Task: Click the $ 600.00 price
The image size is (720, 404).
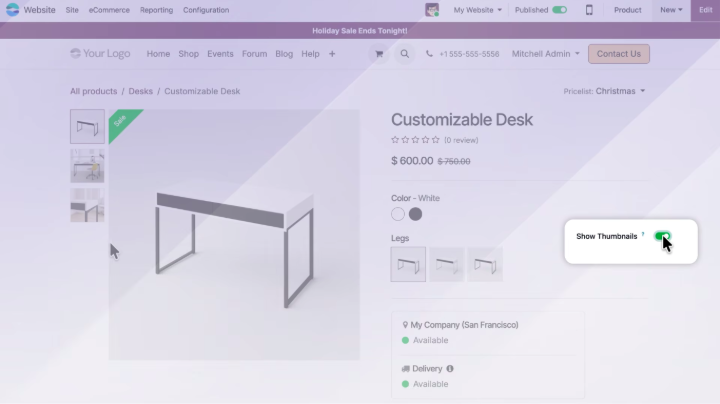Action: (412, 161)
